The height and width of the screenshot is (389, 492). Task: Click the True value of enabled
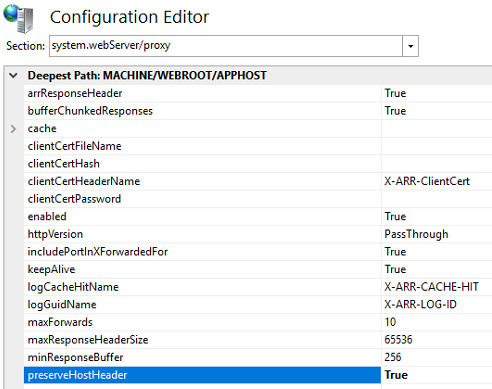(x=395, y=217)
